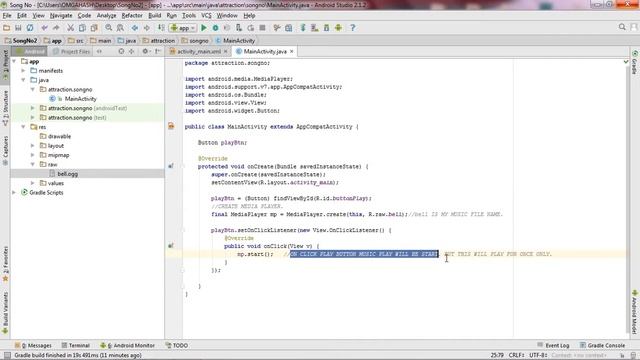The height and width of the screenshot is (360, 640).
Task: Click the Replace icon next to Find
Action: pos(120,28)
